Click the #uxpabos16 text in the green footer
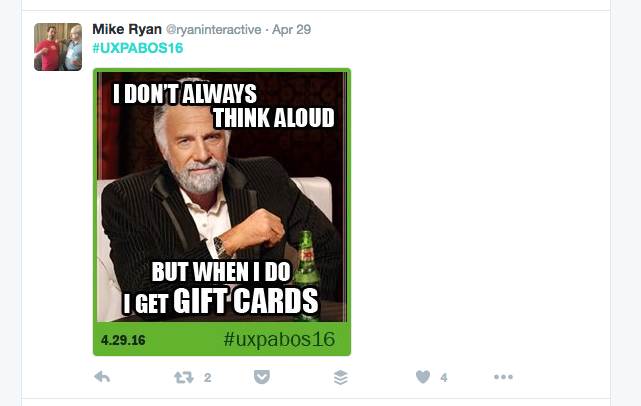Screen dimensions: 641x406 (279, 339)
